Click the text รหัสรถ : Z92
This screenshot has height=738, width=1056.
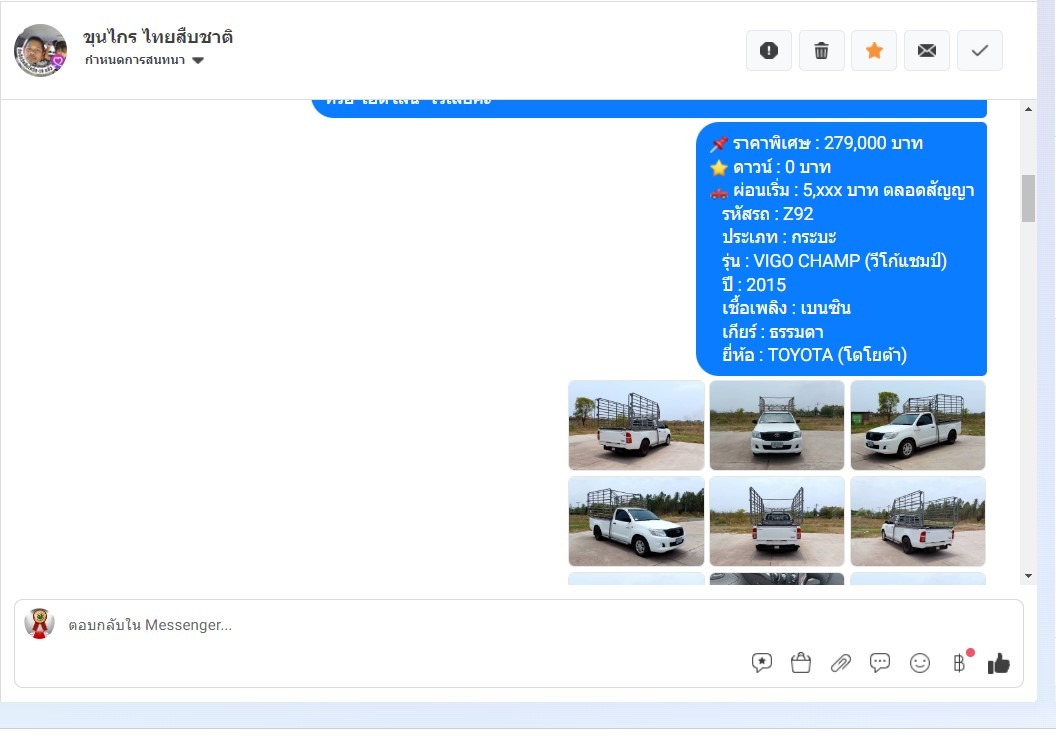pos(768,214)
